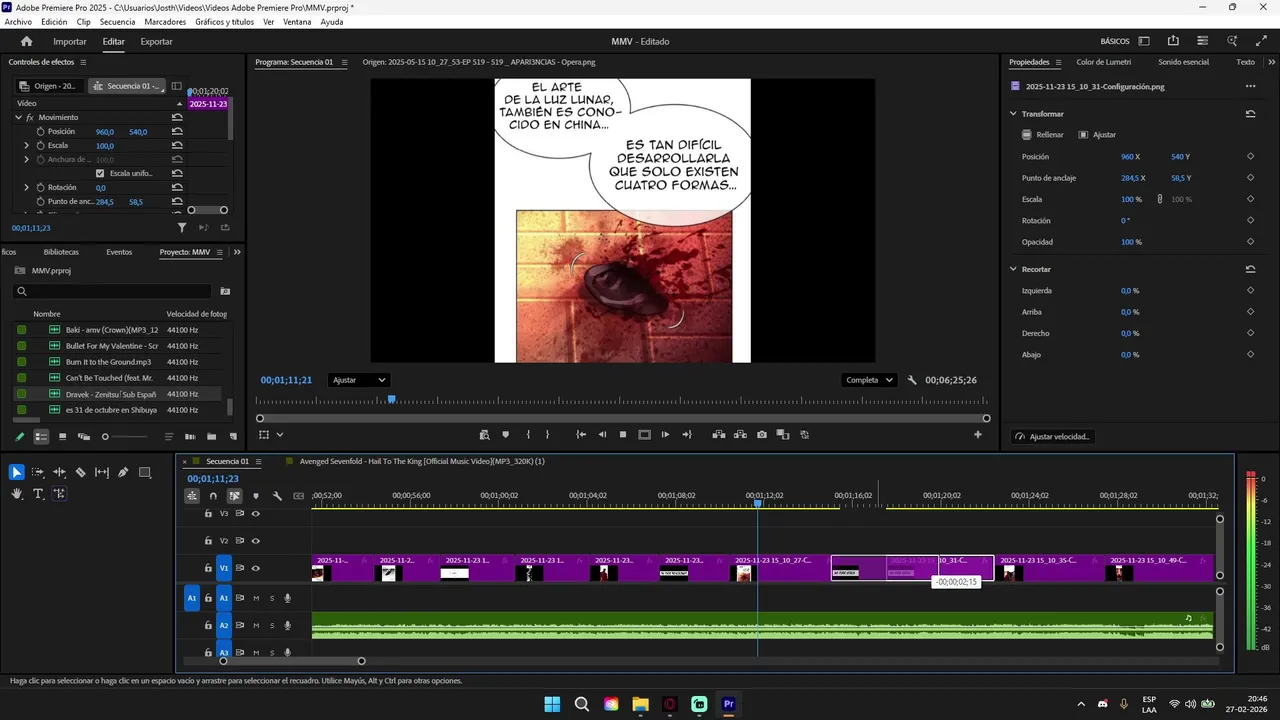Switch to the Exportar workspace tab
Screen dimensions: 1280x720
[x=156, y=41]
